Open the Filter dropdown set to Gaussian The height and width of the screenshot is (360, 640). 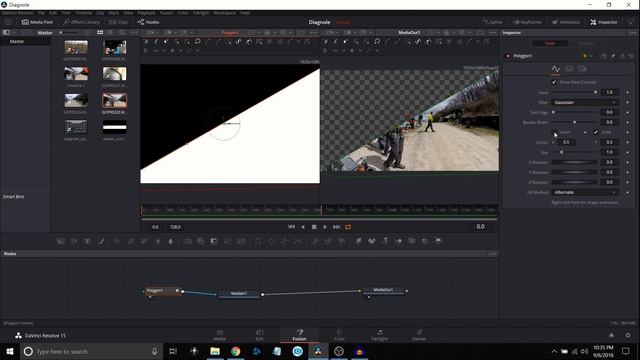click(585, 102)
